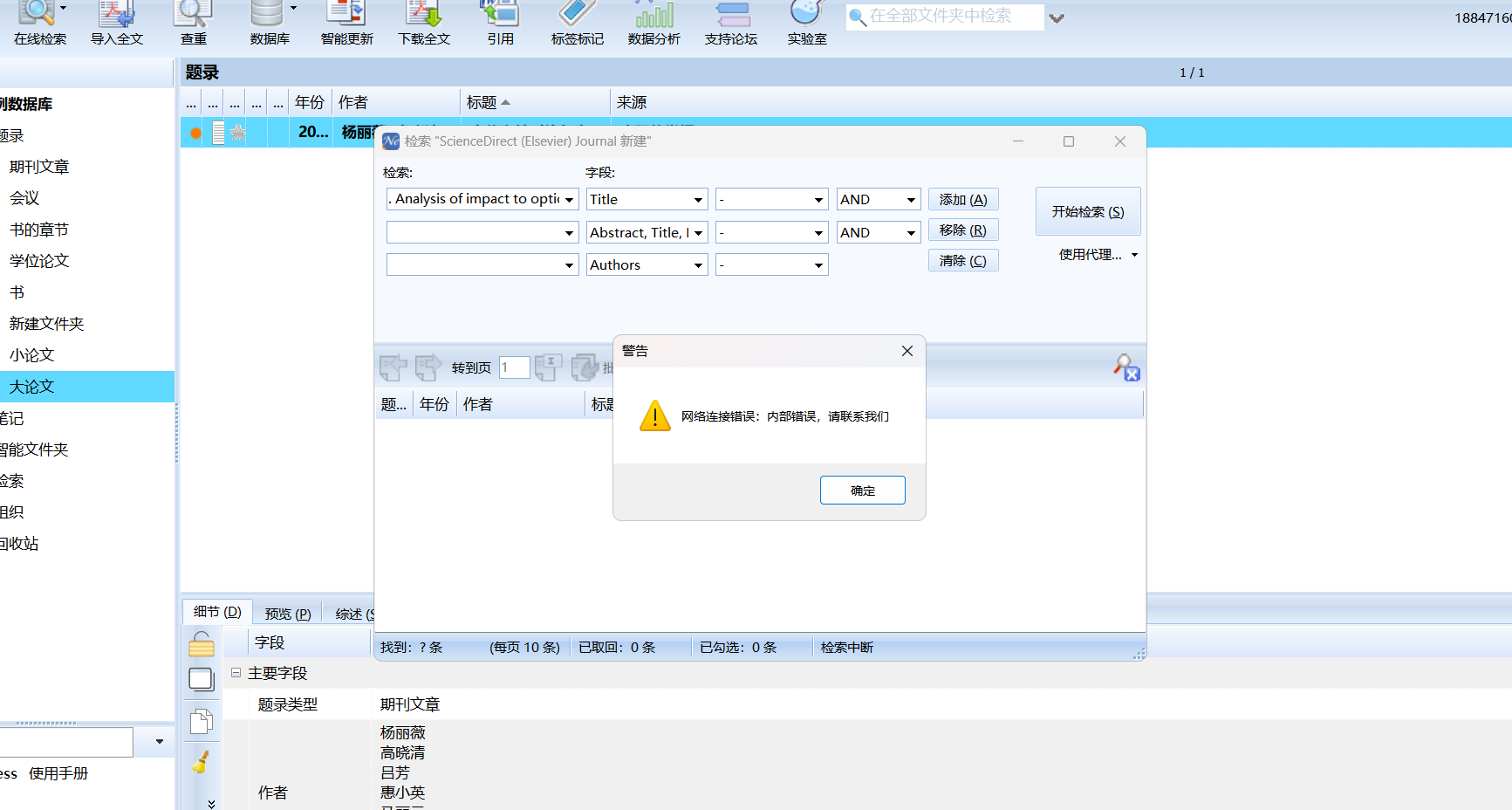The height and width of the screenshot is (810, 1512).
Task: Click the go-to-page icon beside page field
Action: (x=548, y=367)
